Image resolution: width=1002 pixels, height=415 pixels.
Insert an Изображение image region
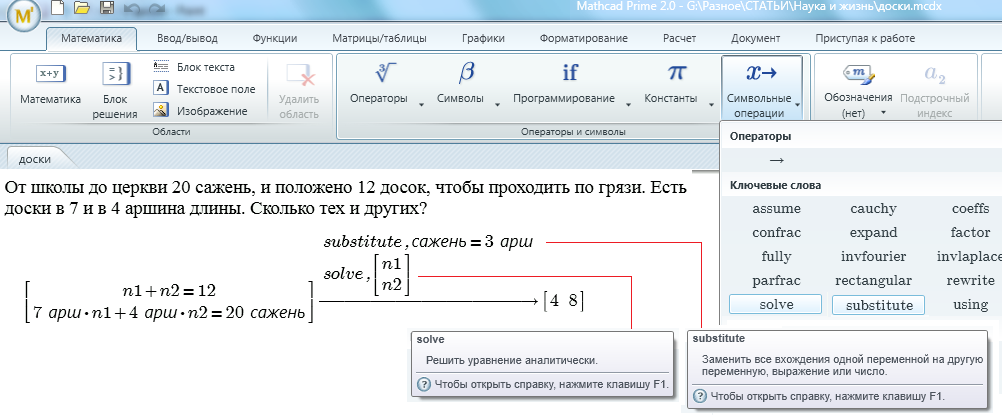tap(201, 111)
